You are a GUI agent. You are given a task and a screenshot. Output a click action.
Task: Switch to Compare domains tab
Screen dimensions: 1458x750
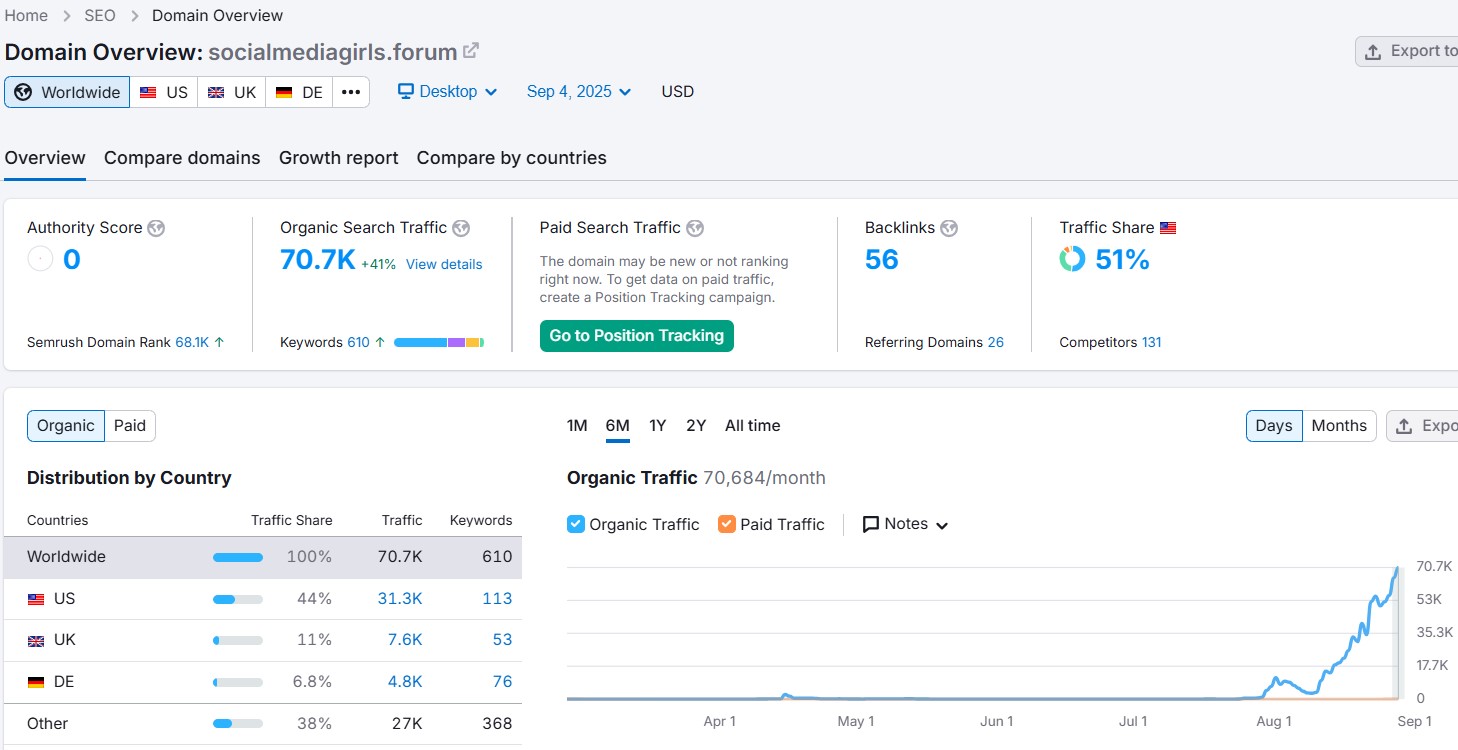[x=182, y=158]
